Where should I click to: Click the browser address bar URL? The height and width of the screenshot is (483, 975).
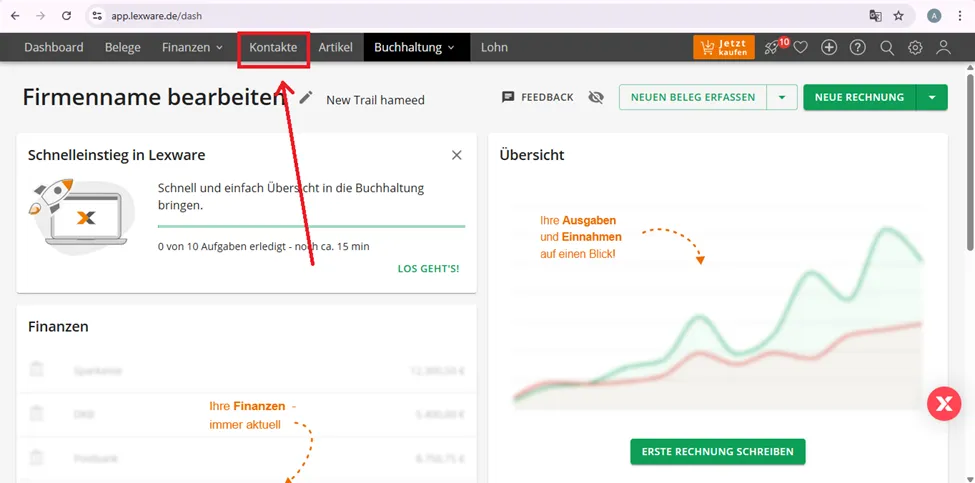(157, 16)
